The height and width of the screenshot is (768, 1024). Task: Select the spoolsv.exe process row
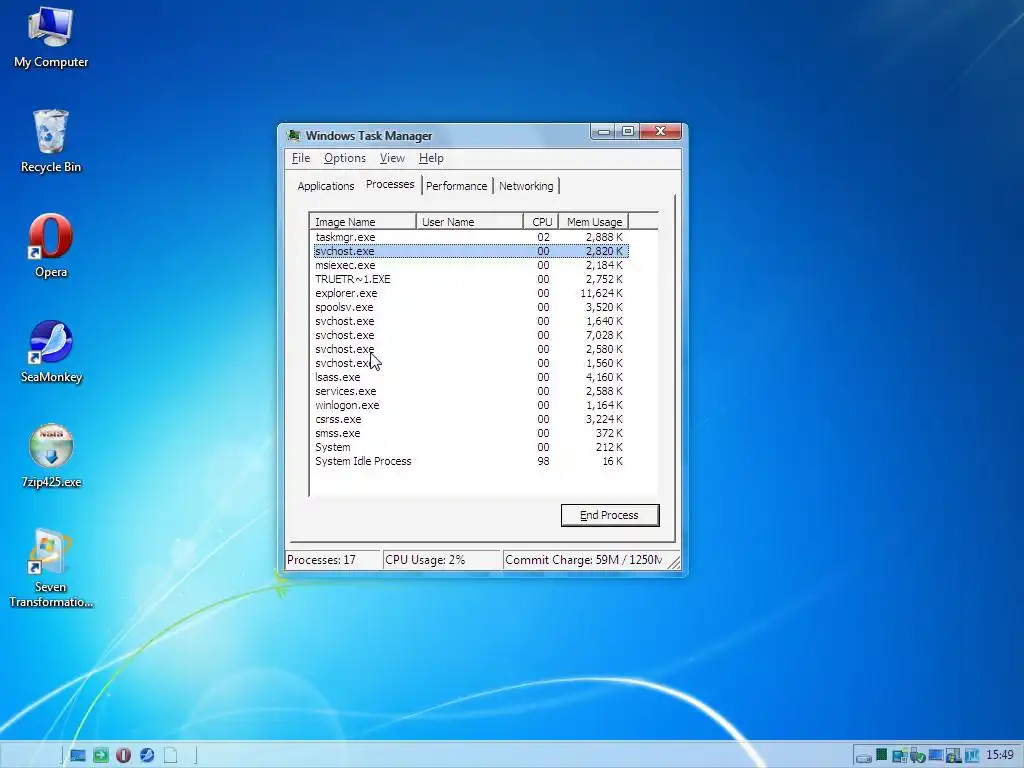click(x=470, y=307)
